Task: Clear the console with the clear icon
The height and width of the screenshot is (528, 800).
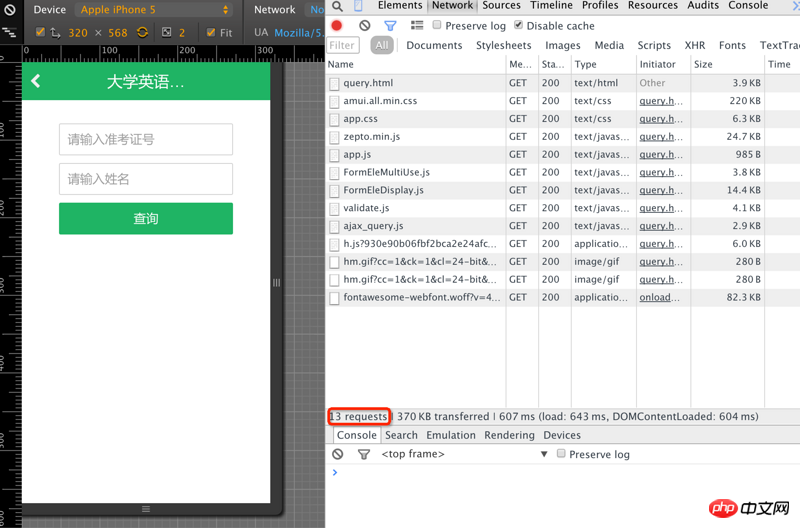Action: point(338,454)
